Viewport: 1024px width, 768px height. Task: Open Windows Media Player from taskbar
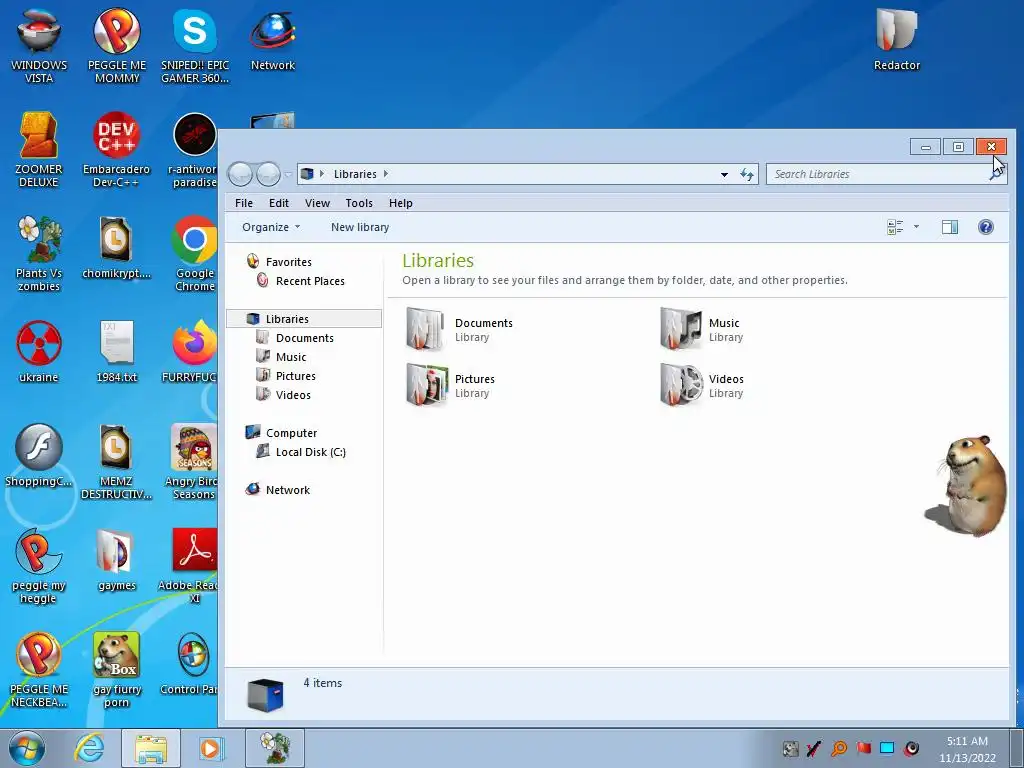(x=211, y=748)
